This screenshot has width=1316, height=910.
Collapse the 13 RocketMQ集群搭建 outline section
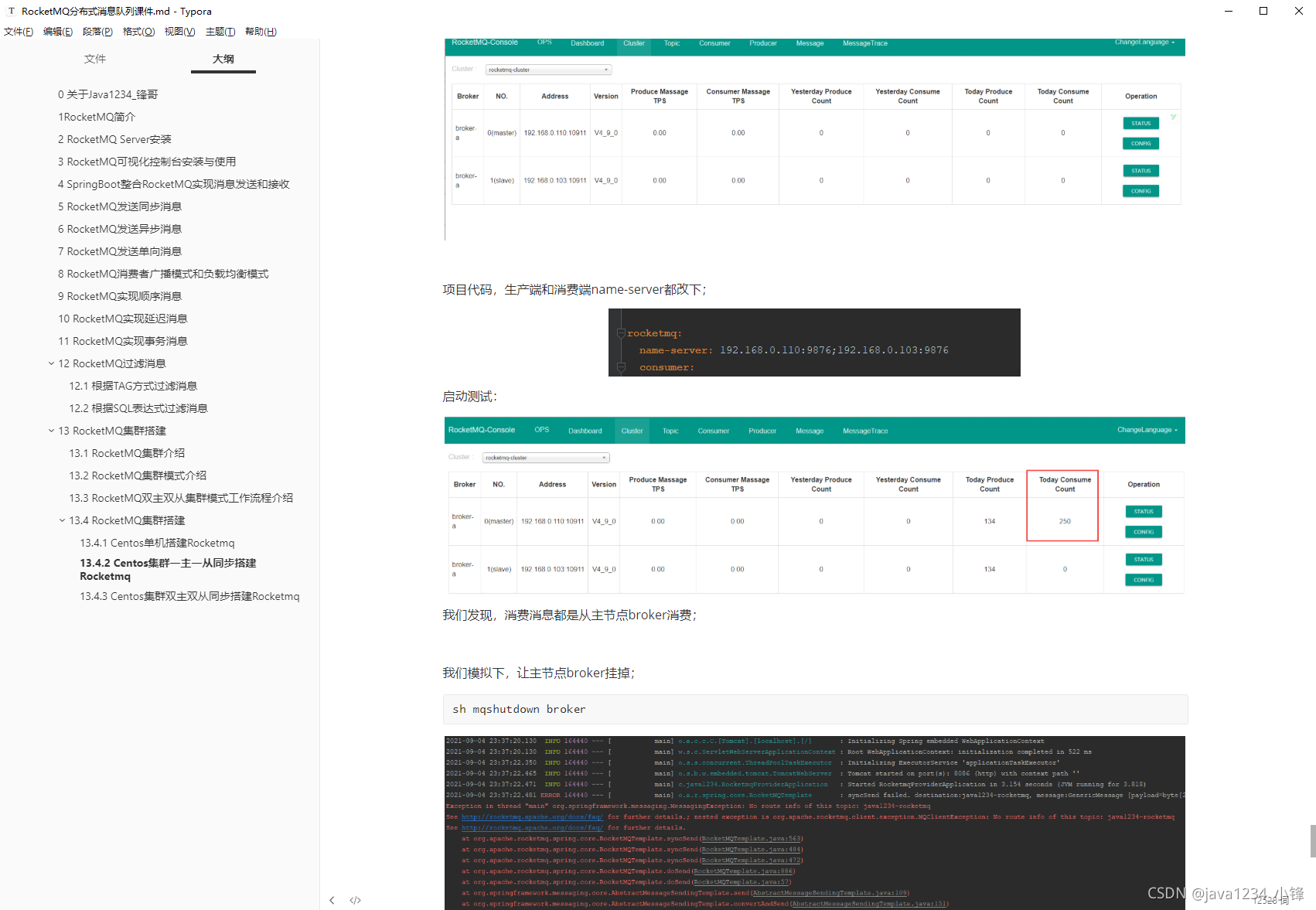click(51, 431)
